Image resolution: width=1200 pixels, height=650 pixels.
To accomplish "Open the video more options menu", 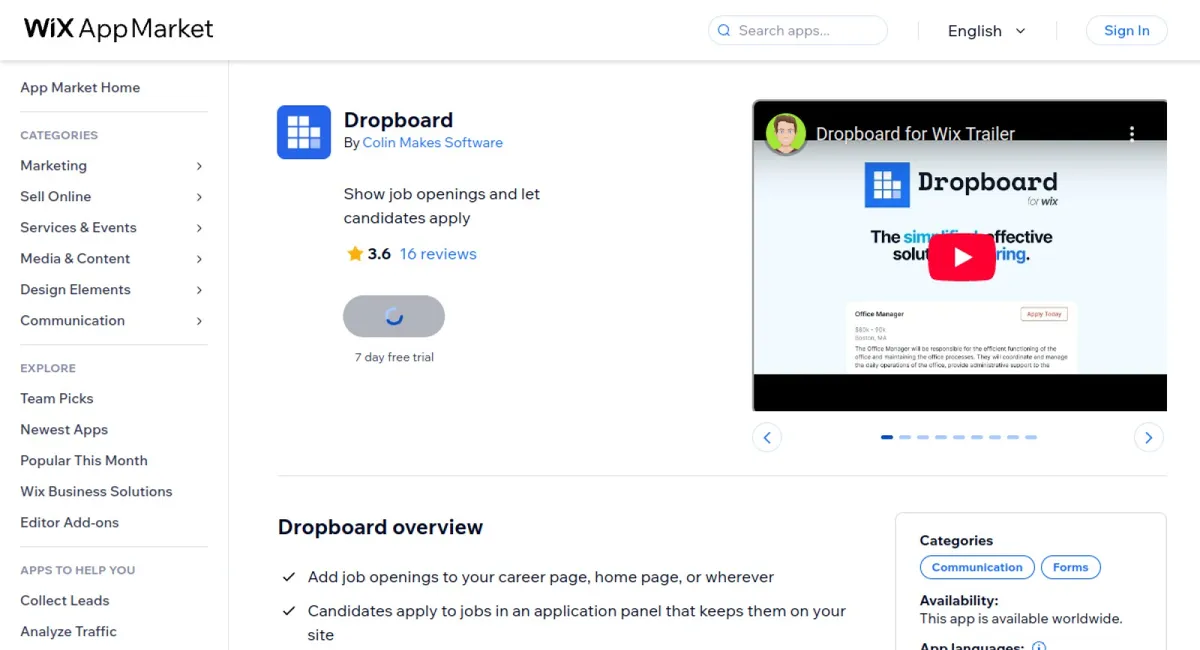I will pos(1132,134).
